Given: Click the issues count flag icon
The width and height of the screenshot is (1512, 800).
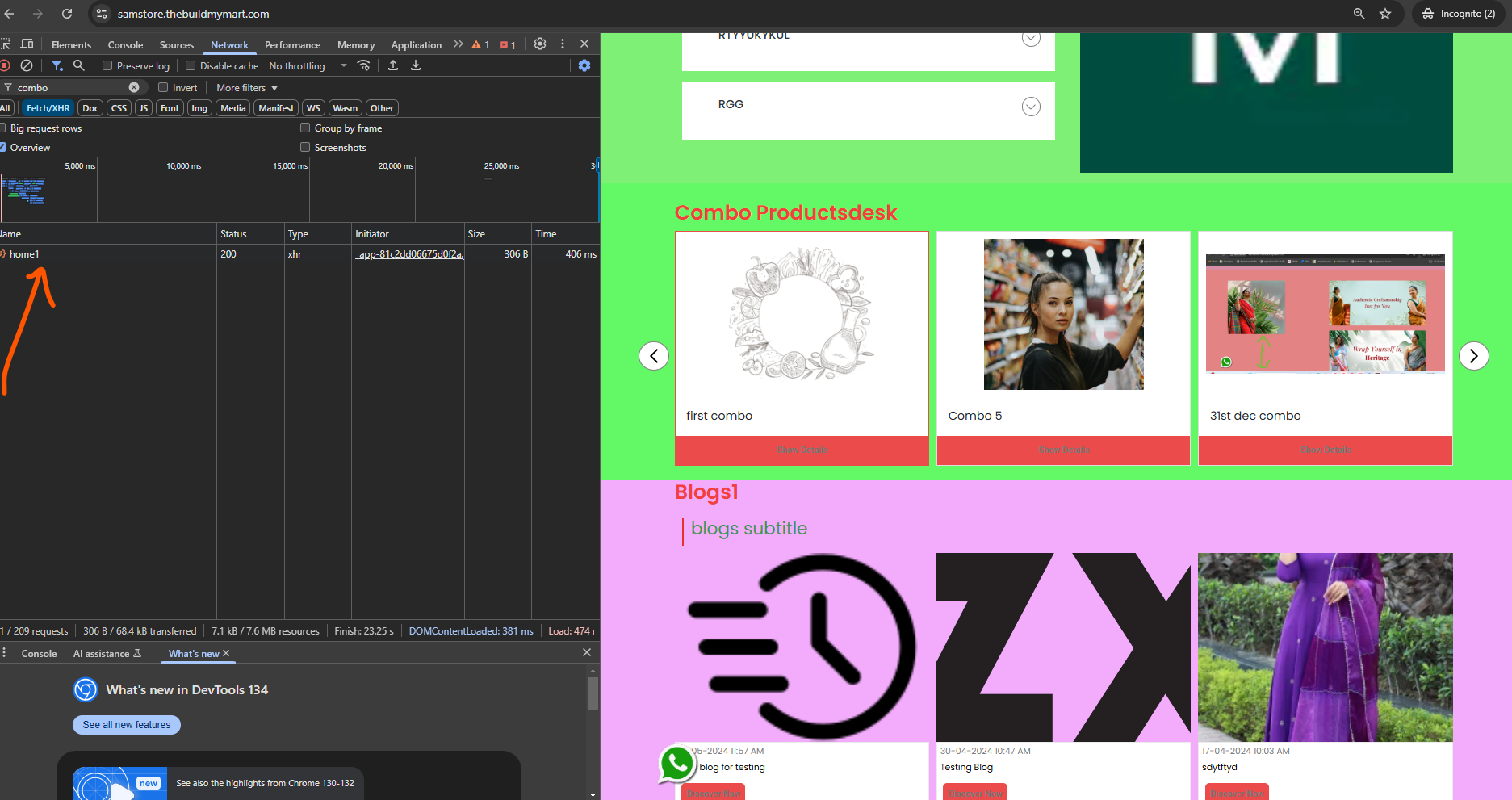Looking at the screenshot, I should 508,44.
